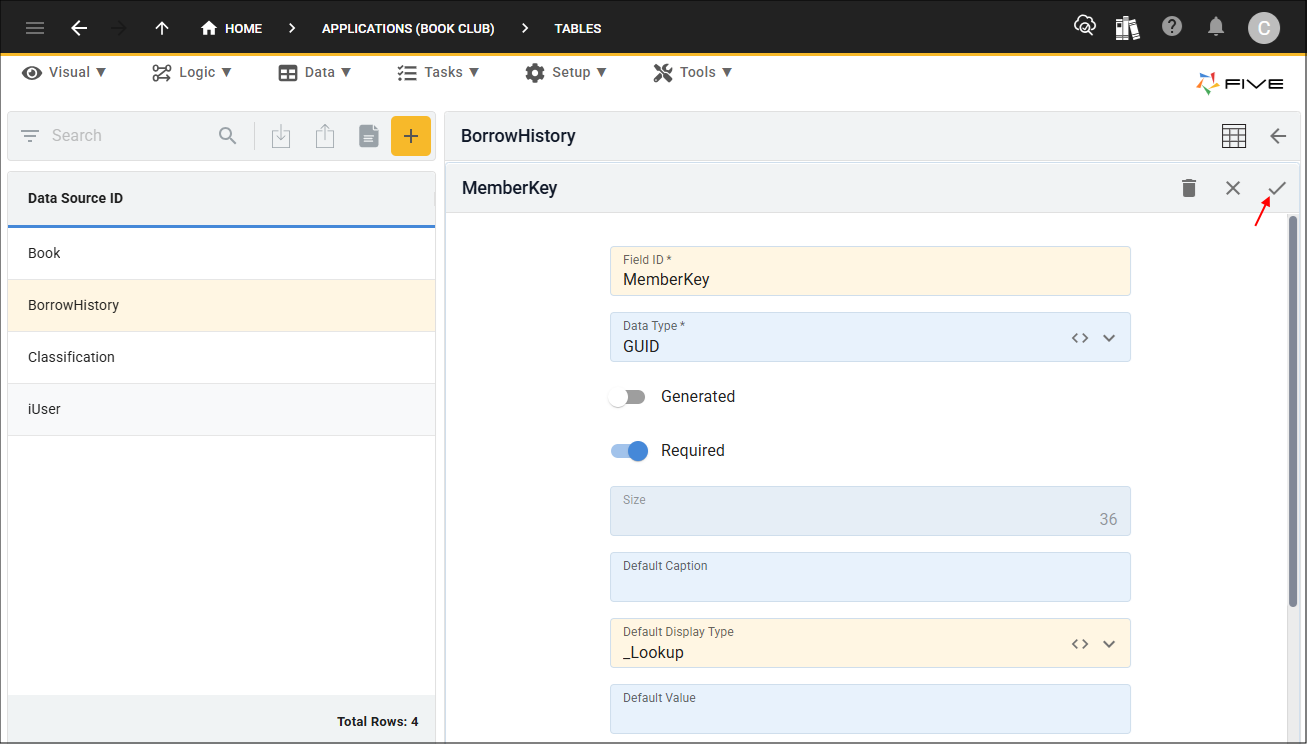Select the Book table row
This screenshot has width=1307, height=744.
pyautogui.click(x=221, y=253)
